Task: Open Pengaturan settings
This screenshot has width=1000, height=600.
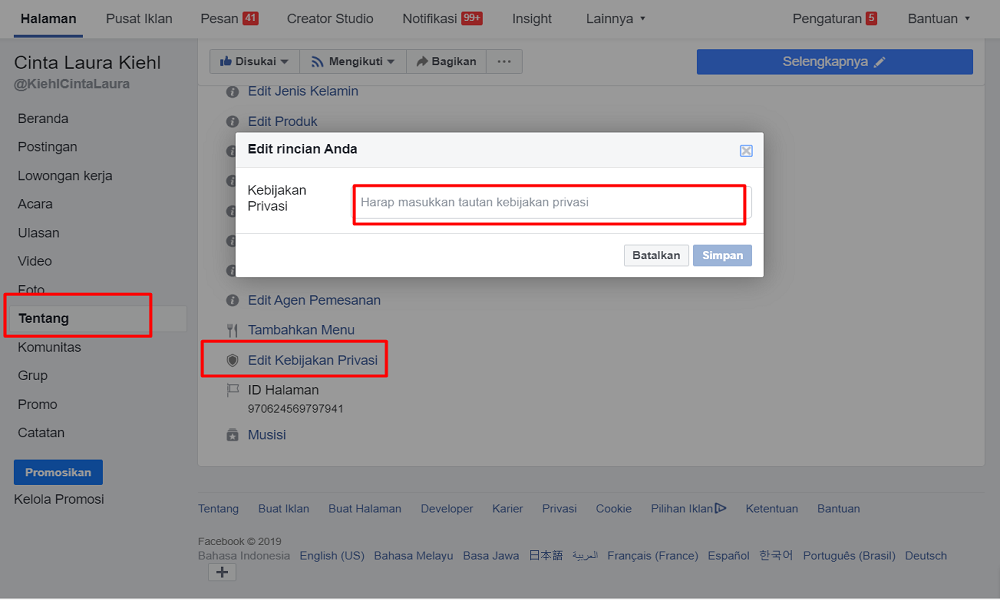Action: [x=834, y=18]
